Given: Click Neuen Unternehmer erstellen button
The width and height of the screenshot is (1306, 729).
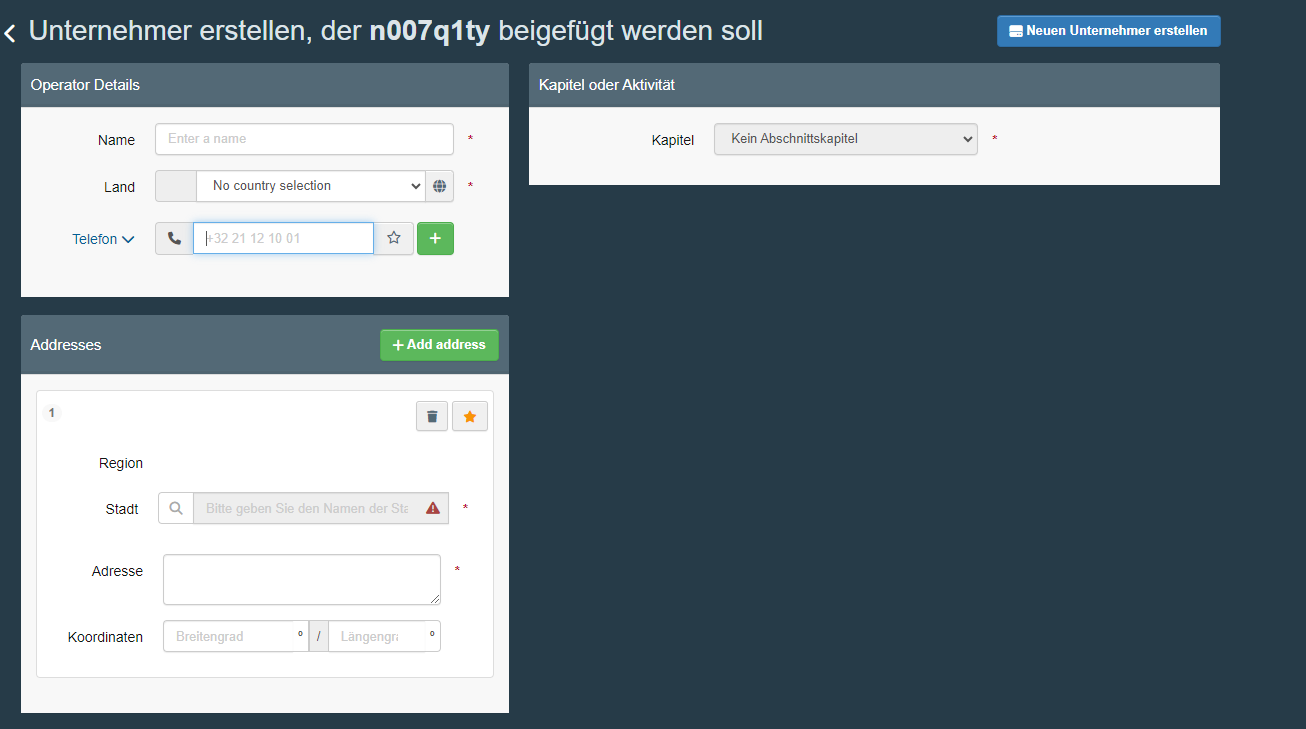Looking at the screenshot, I should pyautogui.click(x=1108, y=31).
